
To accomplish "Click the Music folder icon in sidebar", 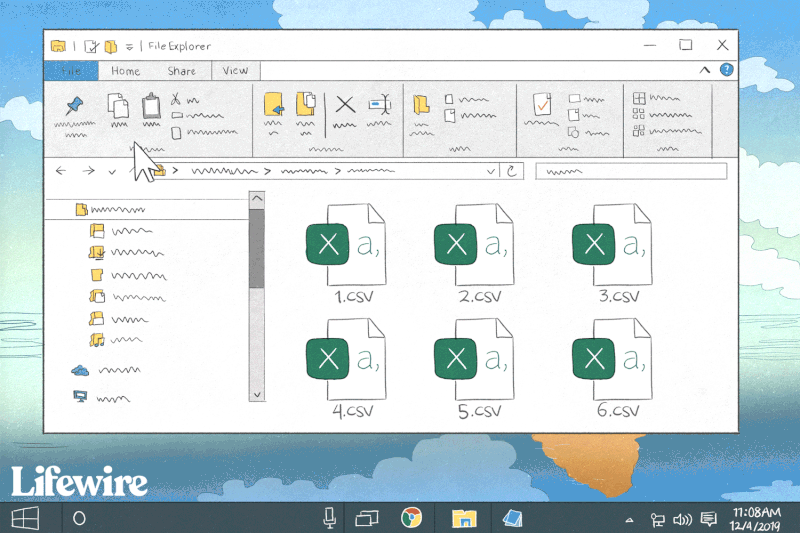I will 97,340.
